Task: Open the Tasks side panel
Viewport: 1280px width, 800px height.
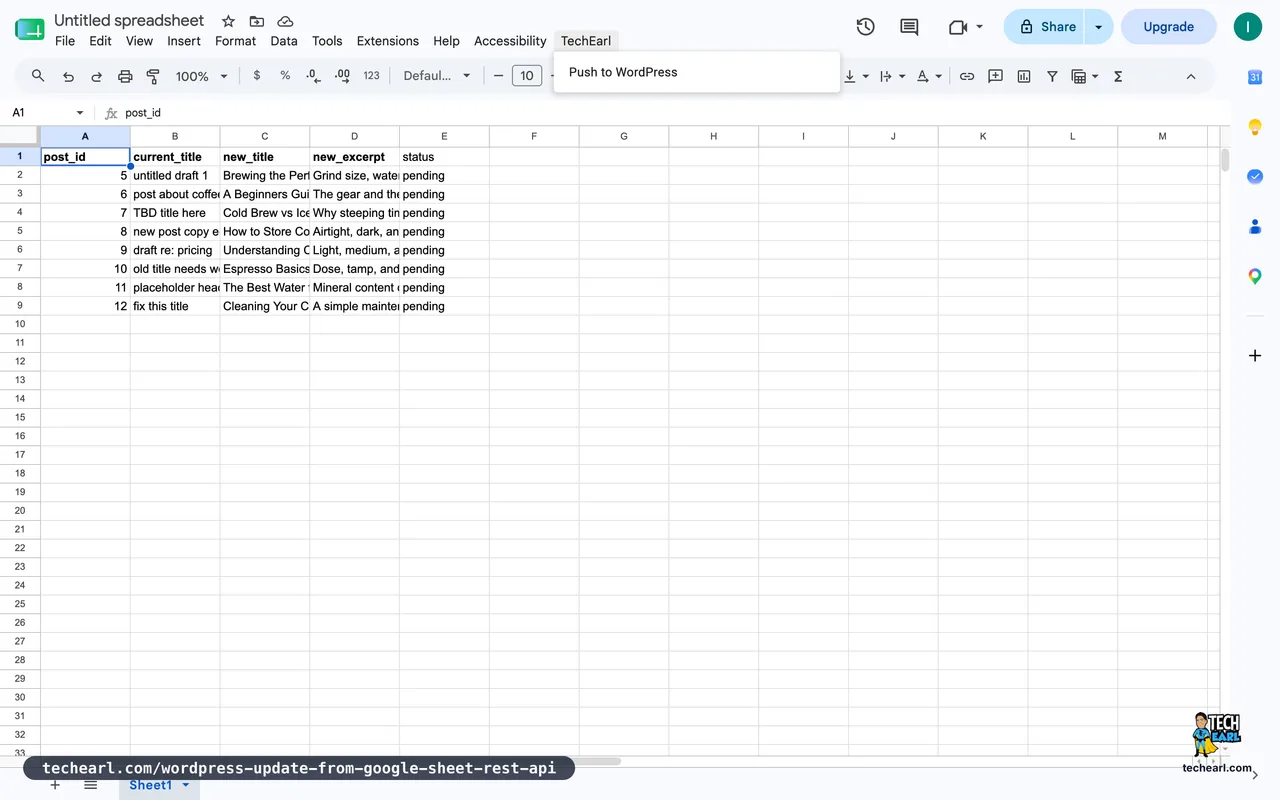Action: tap(1255, 176)
